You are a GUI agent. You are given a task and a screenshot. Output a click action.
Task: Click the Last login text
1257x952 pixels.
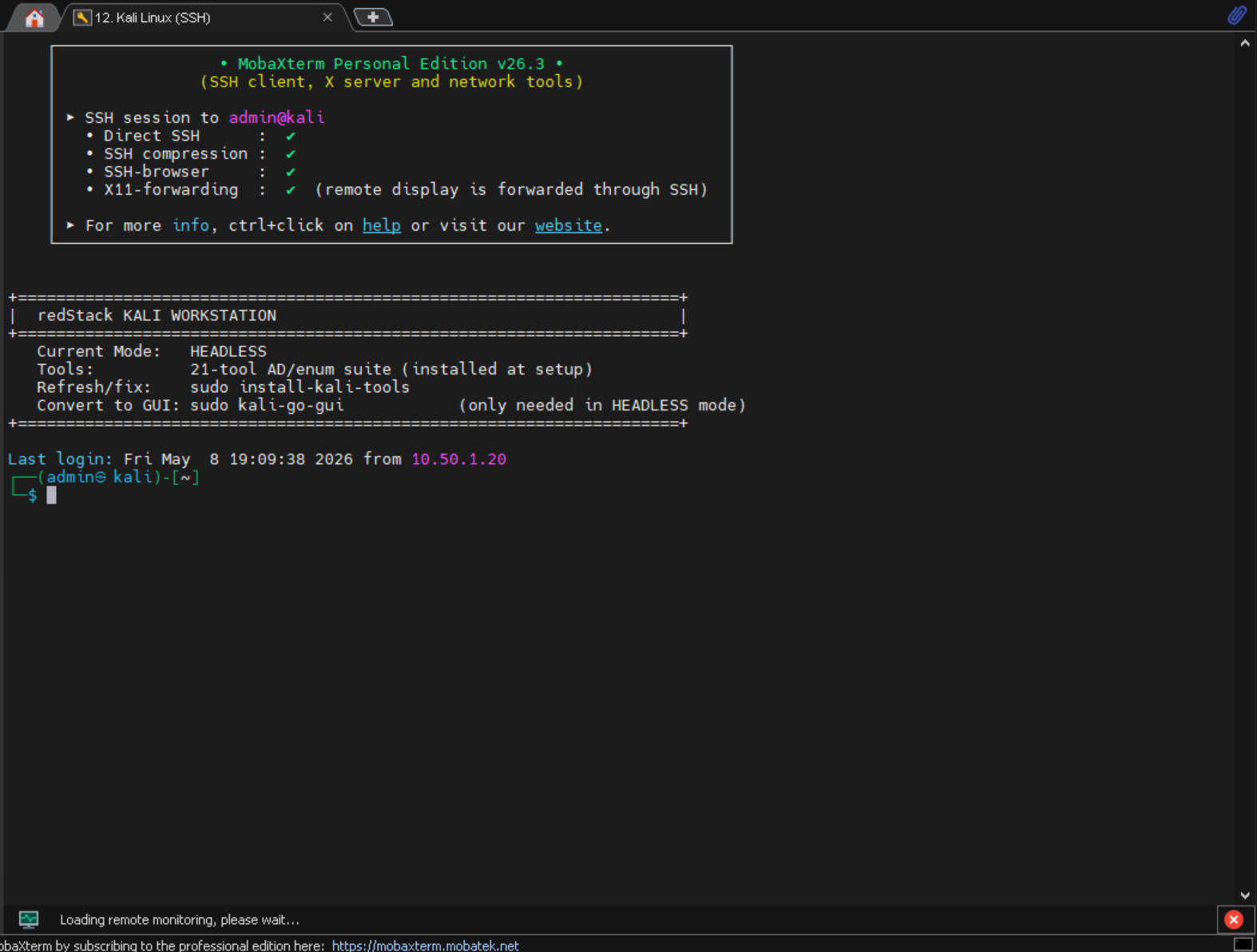pyautogui.click(x=60, y=459)
